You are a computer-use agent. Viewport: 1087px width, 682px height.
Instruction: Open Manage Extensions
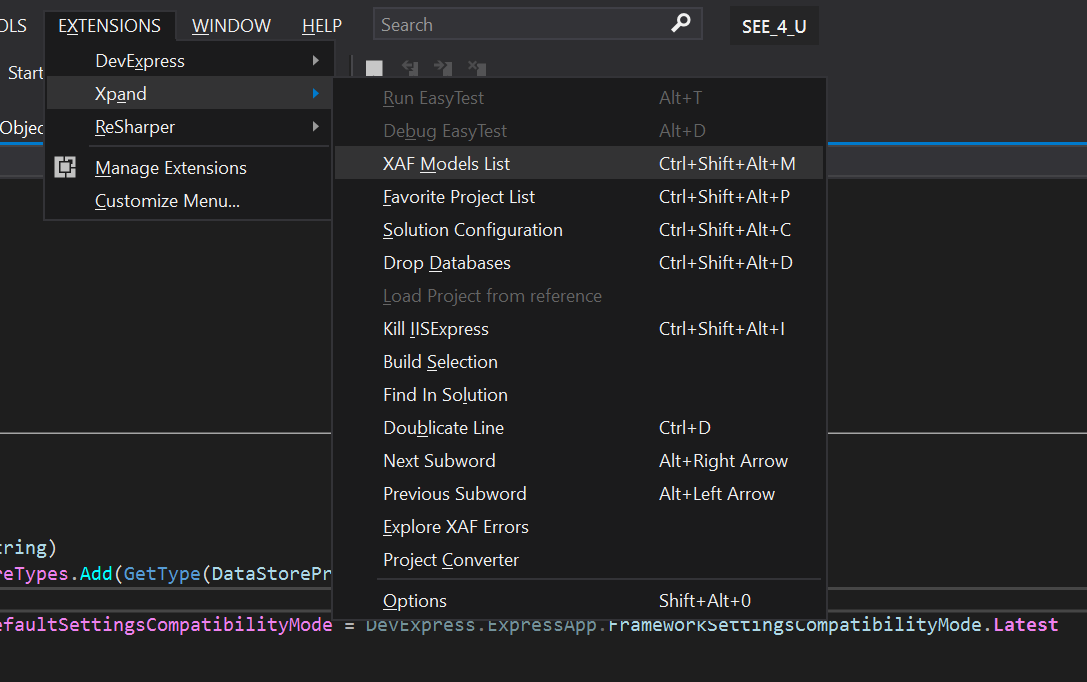click(189, 167)
